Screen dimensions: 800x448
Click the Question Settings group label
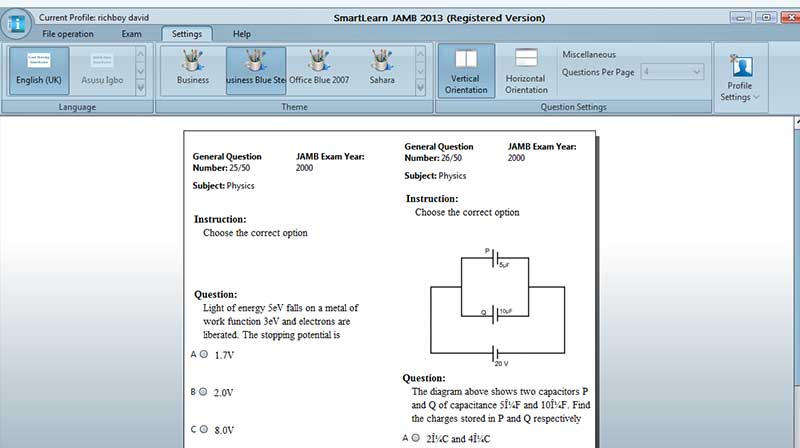click(x=573, y=107)
